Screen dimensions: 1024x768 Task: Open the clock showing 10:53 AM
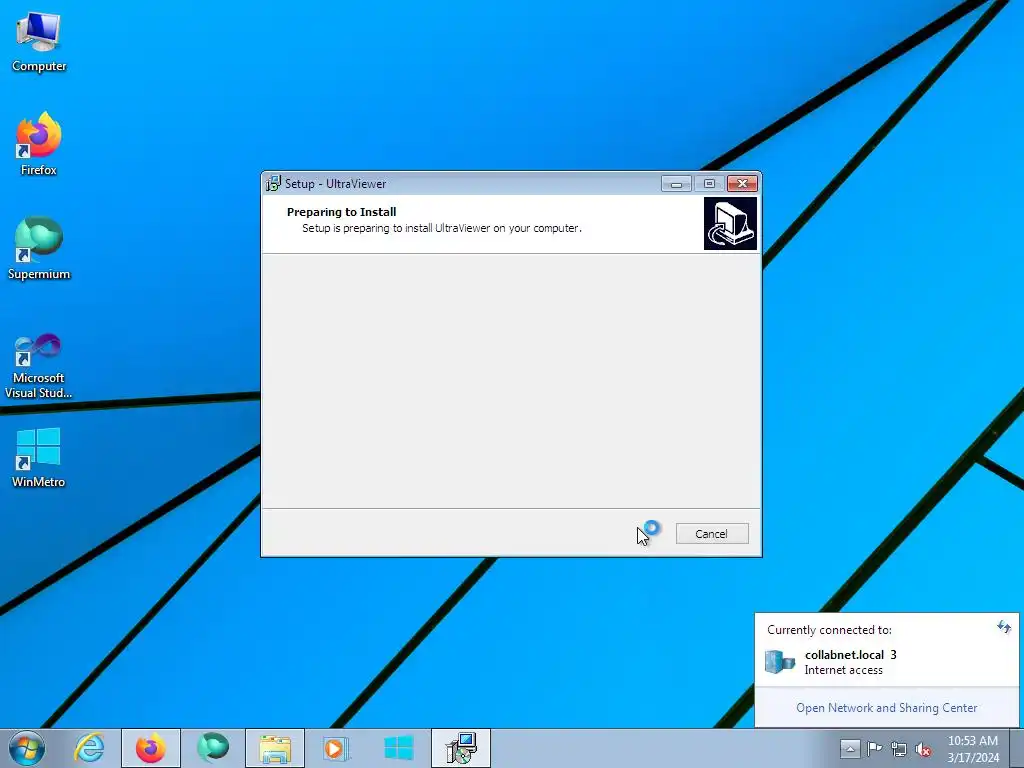(973, 749)
